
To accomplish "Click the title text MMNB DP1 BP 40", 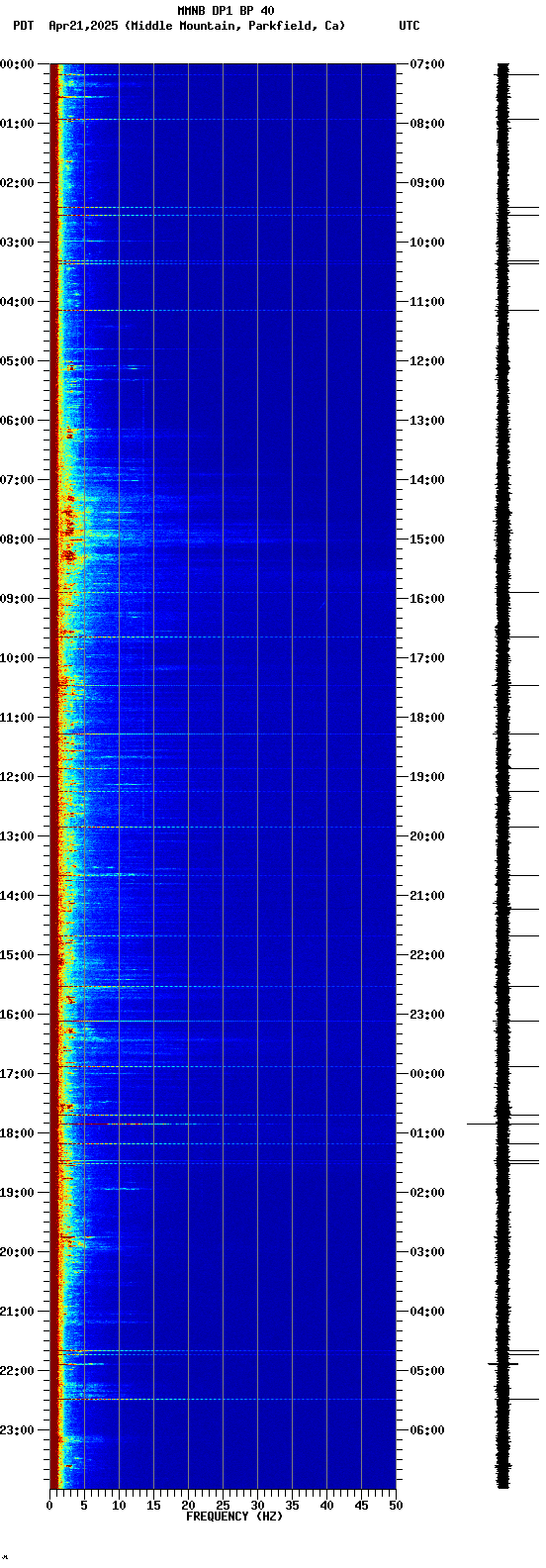I will 226,11.
